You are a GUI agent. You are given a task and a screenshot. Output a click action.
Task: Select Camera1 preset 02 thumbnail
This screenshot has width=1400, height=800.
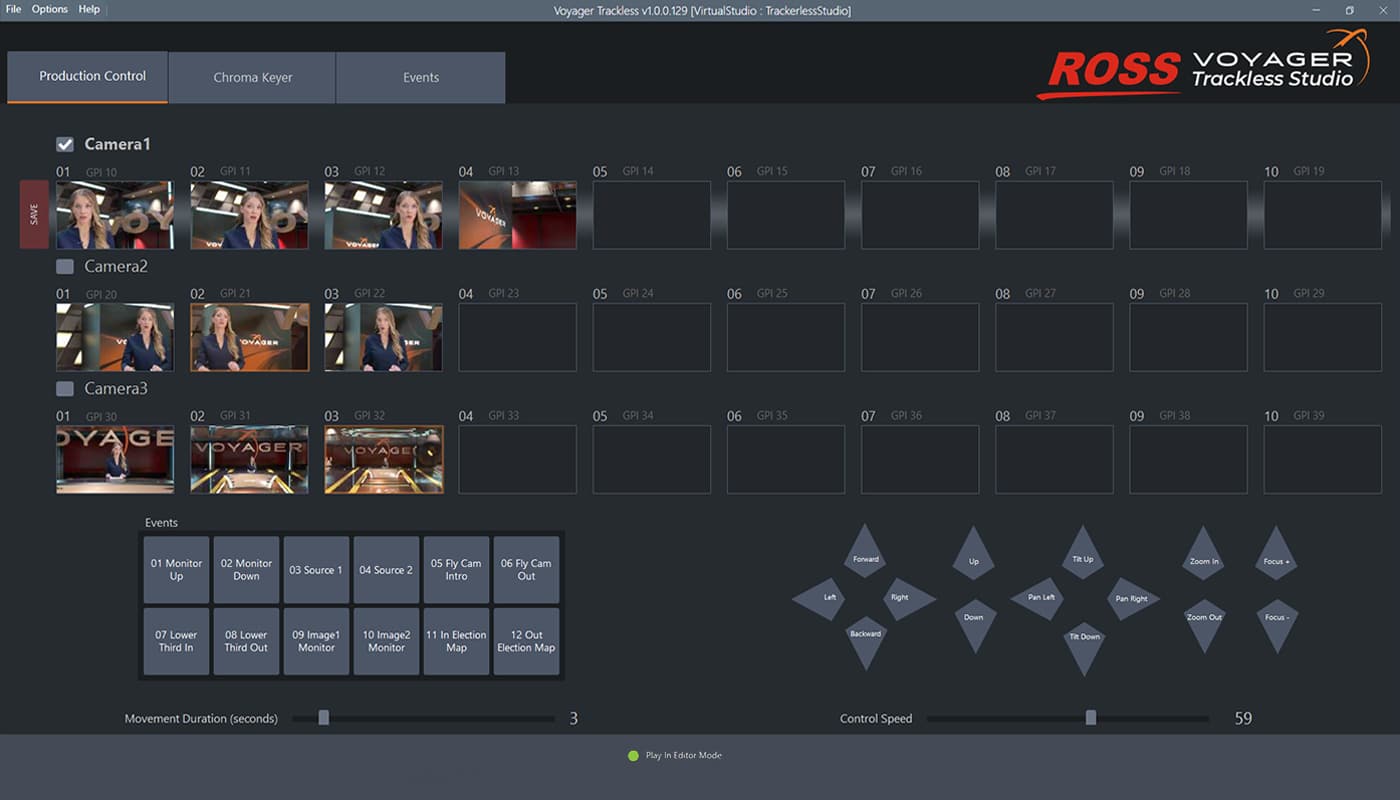coord(249,215)
